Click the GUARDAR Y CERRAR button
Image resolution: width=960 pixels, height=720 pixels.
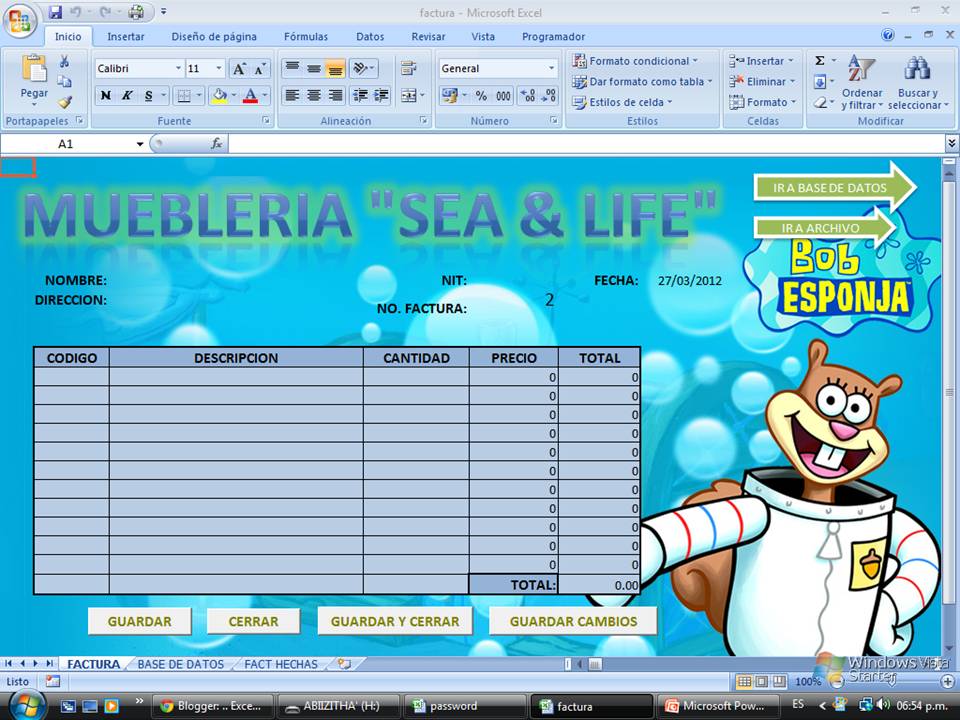pyautogui.click(x=395, y=621)
